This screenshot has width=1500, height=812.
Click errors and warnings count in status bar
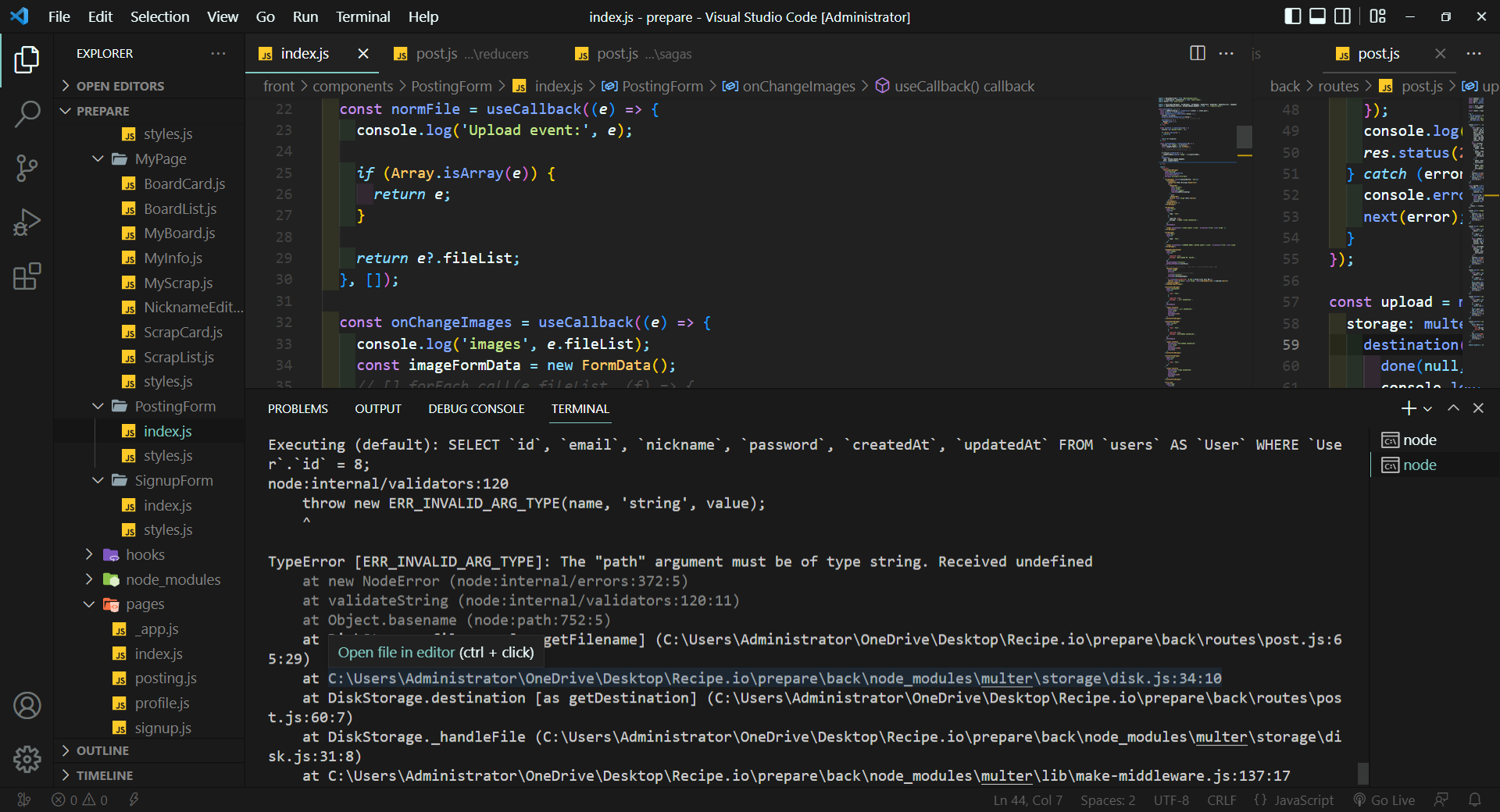(x=80, y=800)
